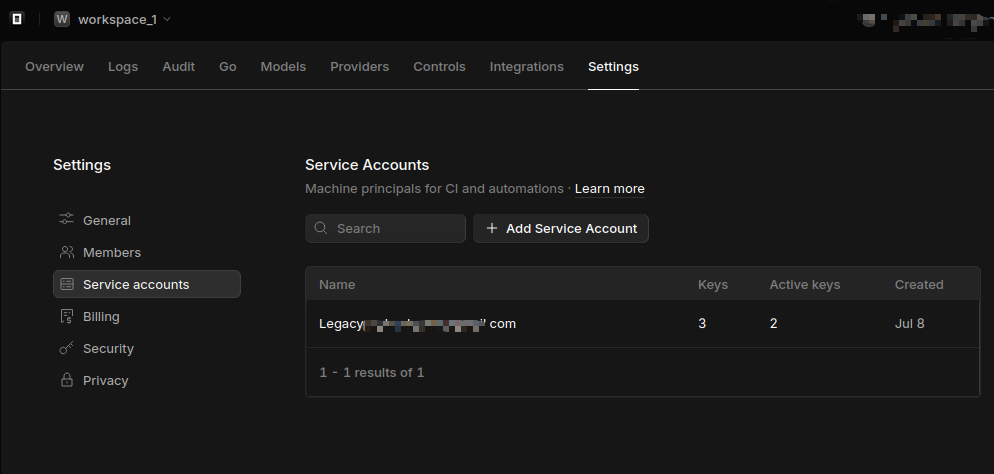Expand the workspace_1 dropdown chevron

(167, 19)
